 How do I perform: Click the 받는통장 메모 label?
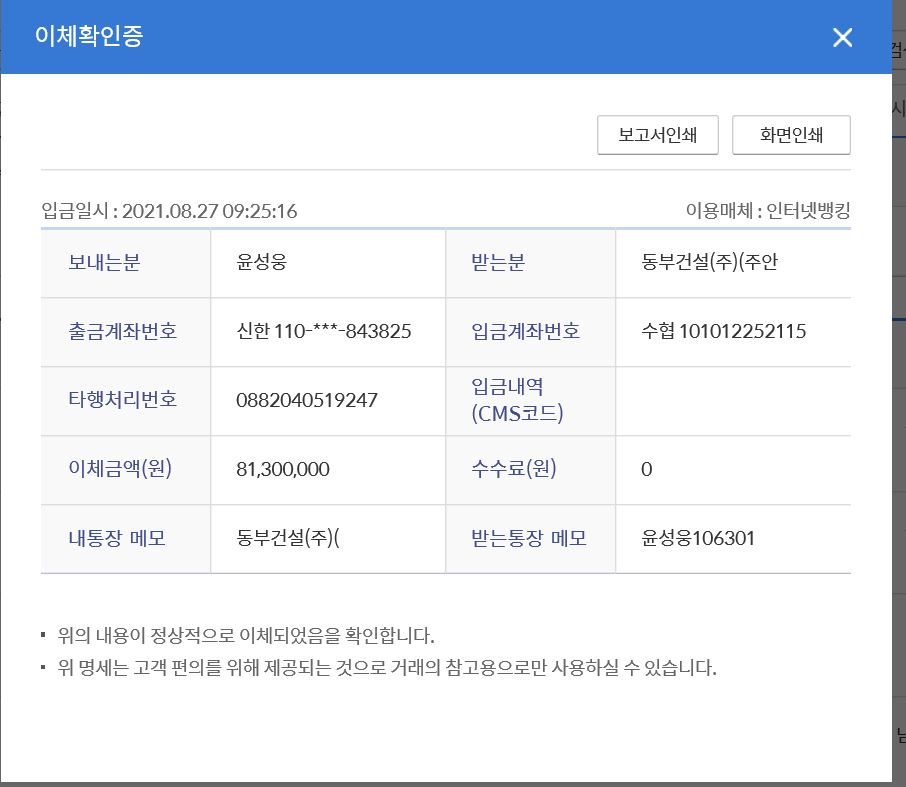tap(529, 538)
